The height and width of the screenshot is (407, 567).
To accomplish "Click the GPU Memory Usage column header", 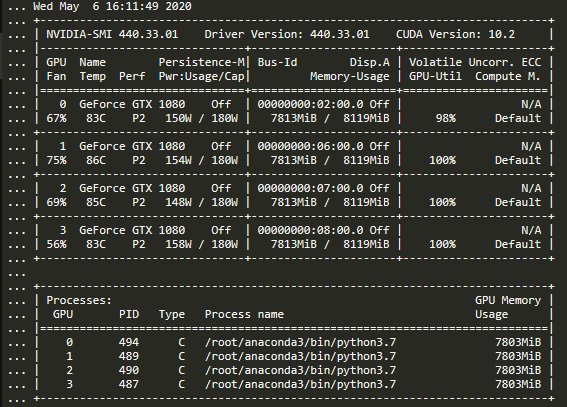I will point(508,307).
